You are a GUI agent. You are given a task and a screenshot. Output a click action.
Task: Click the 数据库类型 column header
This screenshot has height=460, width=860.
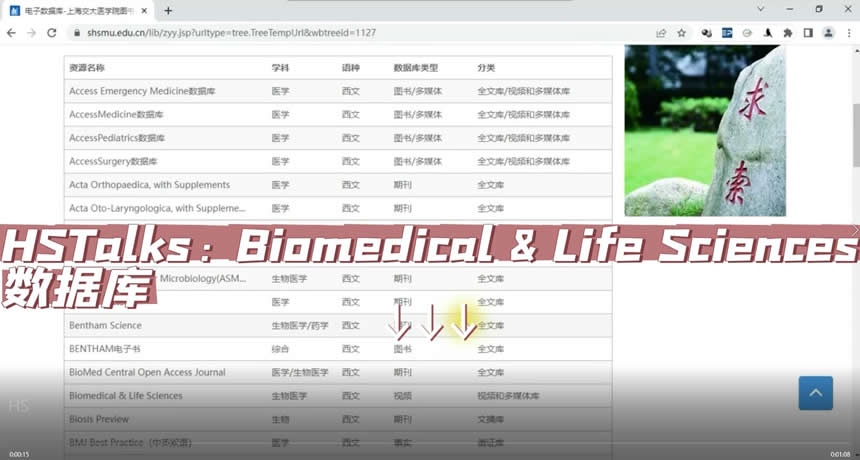416,68
